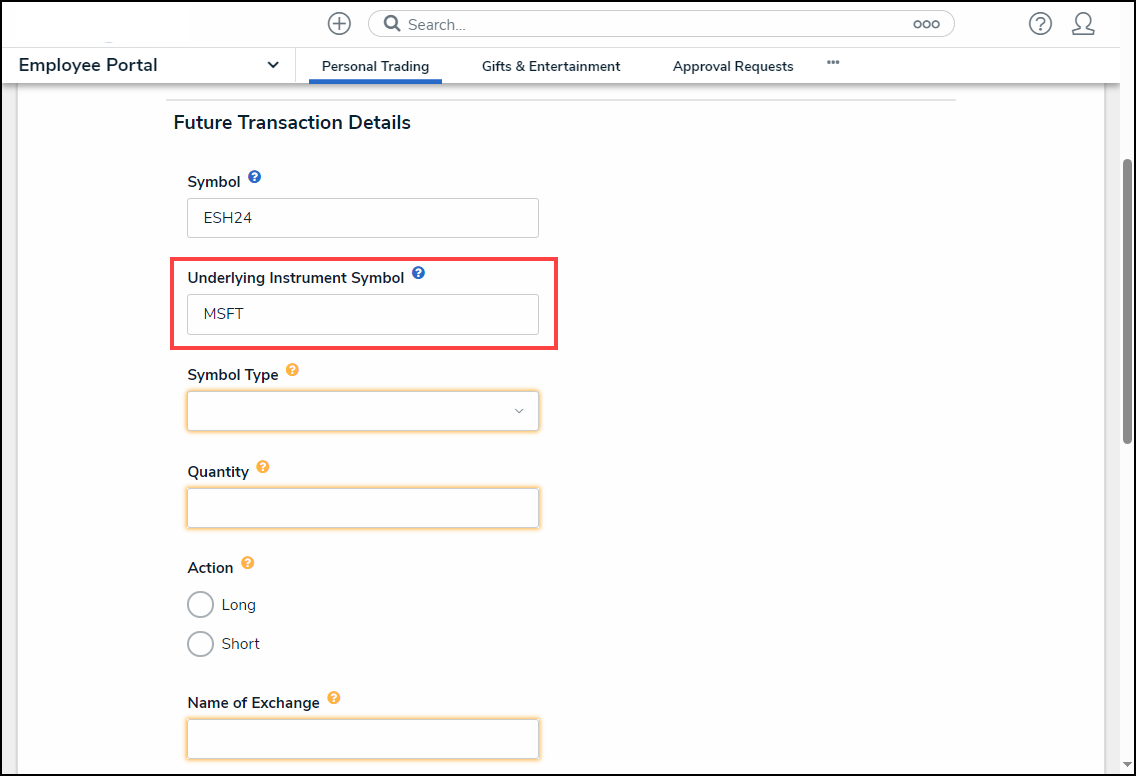Show the Symbol Type help tooltip icon
Image resolution: width=1136 pixels, height=776 pixels.
click(x=292, y=370)
